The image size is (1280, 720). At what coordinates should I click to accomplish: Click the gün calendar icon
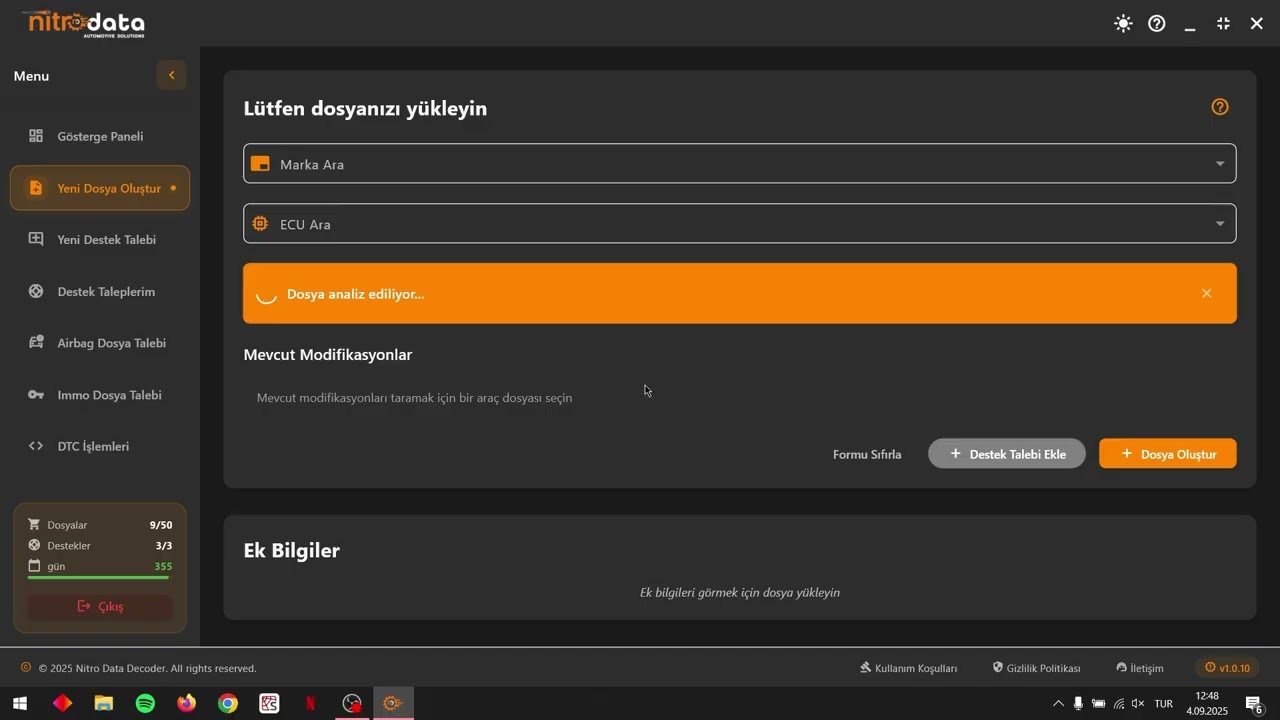click(x=34, y=566)
